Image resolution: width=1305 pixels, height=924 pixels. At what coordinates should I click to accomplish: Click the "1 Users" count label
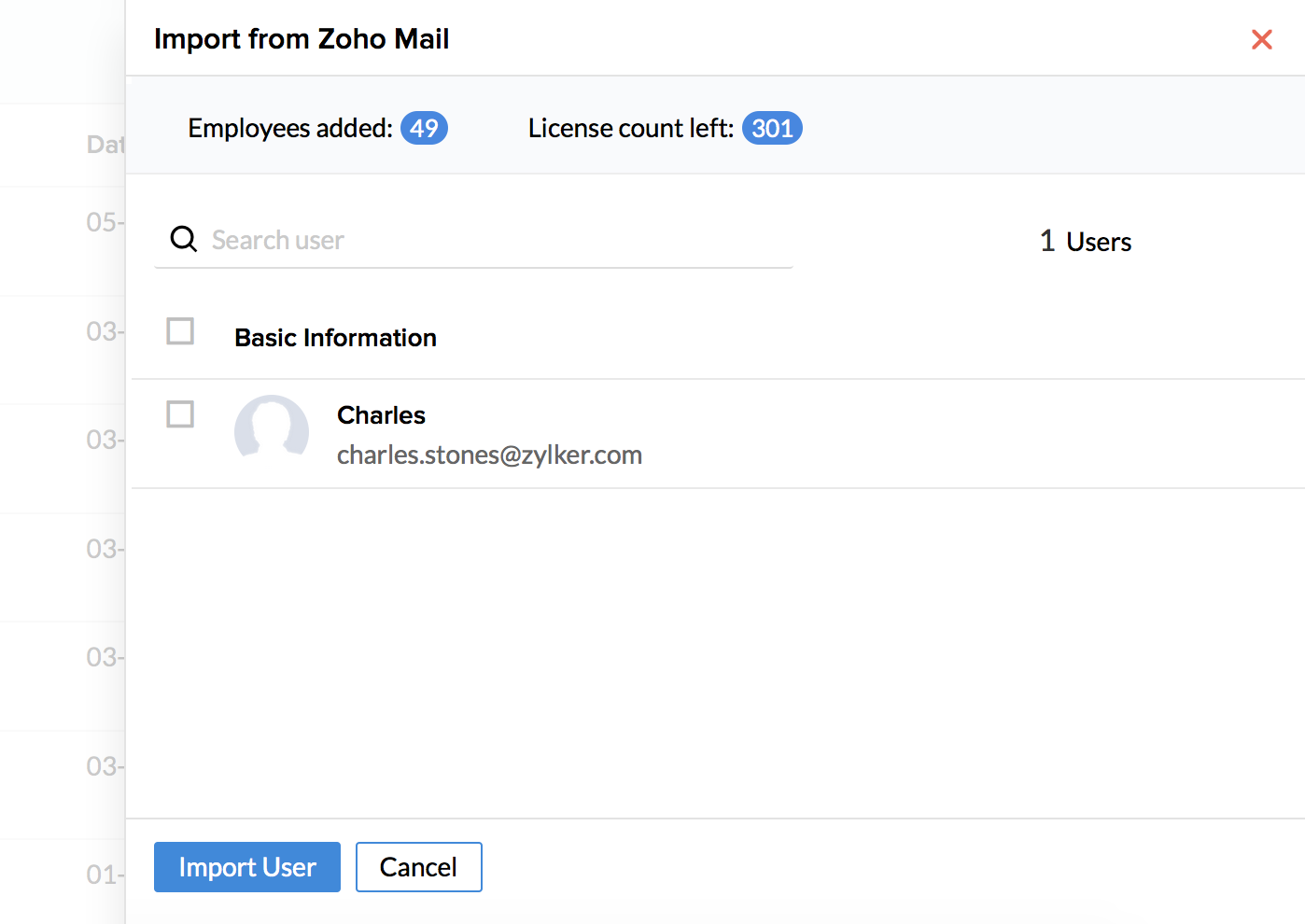coord(1086,242)
